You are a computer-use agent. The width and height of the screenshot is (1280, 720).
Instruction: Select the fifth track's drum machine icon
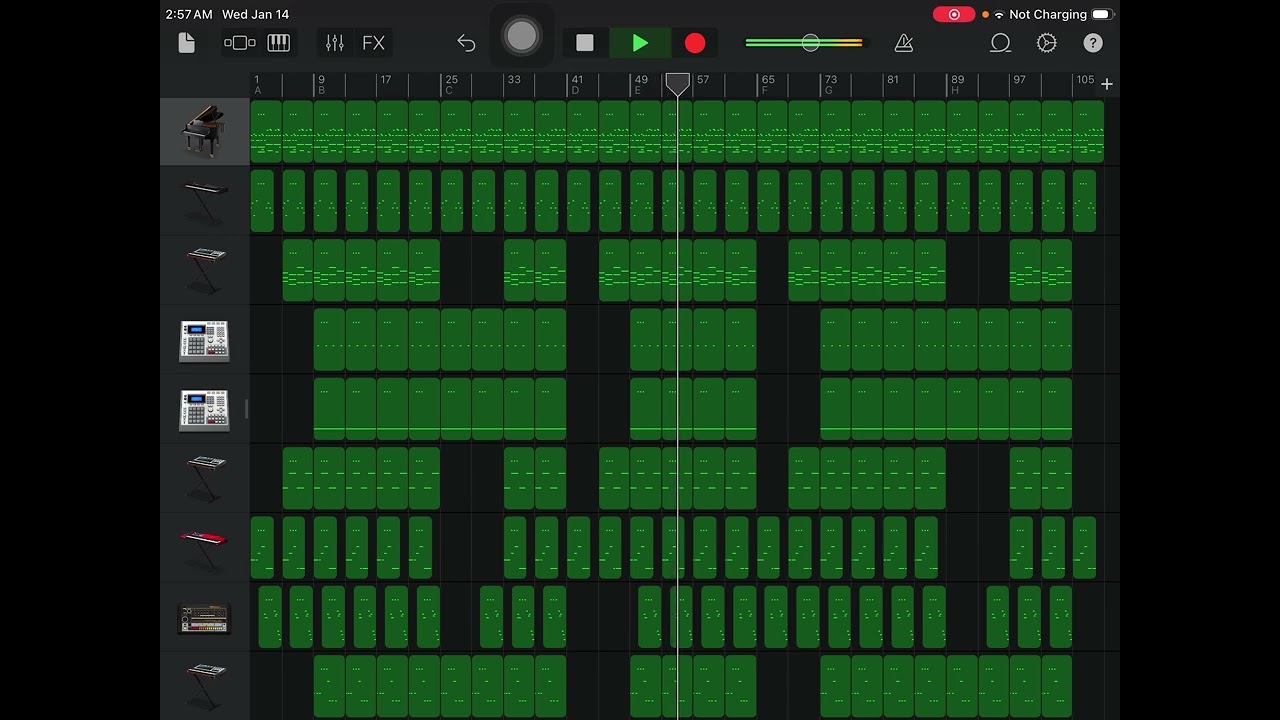point(205,409)
